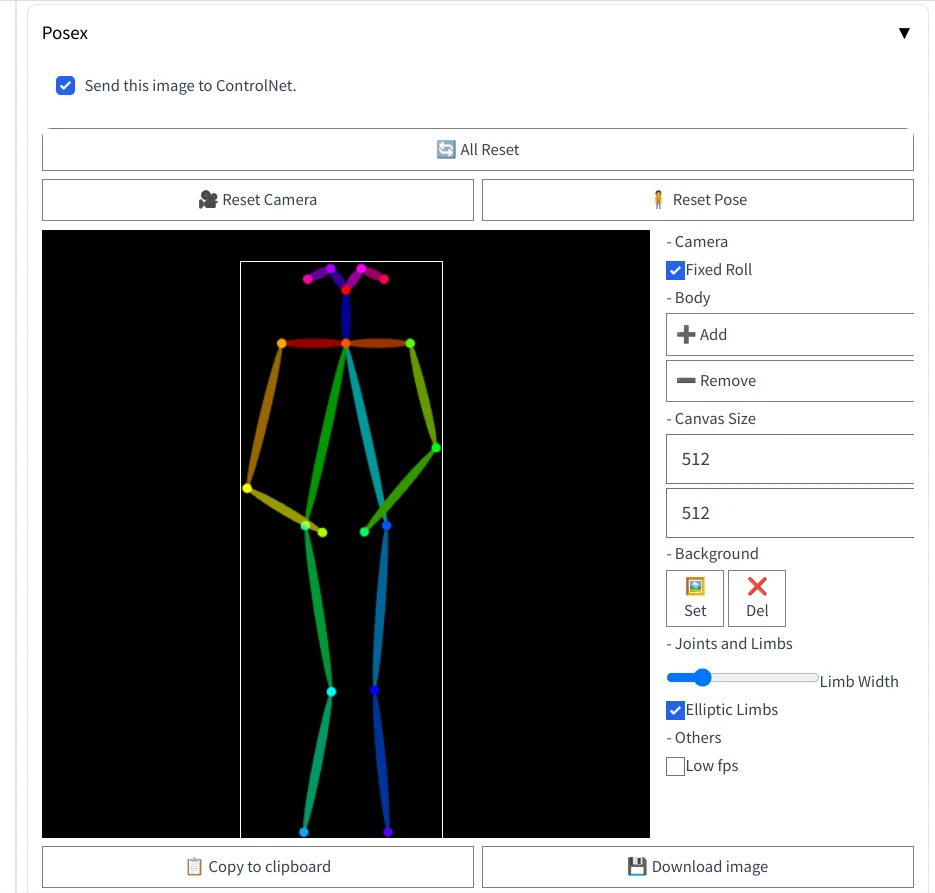Click the Reset Pose person icon
The image size is (935, 893).
click(658, 200)
